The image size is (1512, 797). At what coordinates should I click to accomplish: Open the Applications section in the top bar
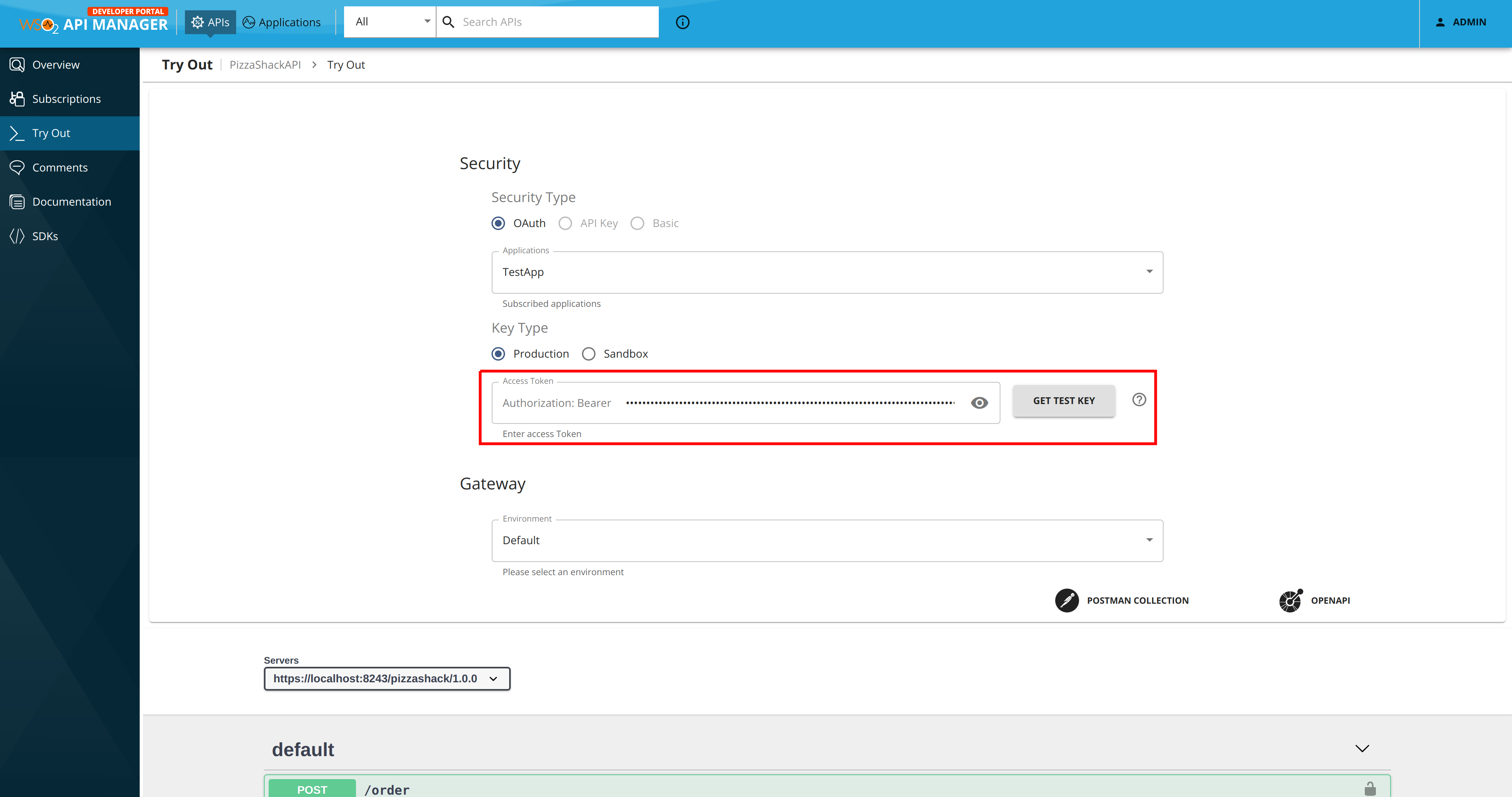click(x=282, y=22)
